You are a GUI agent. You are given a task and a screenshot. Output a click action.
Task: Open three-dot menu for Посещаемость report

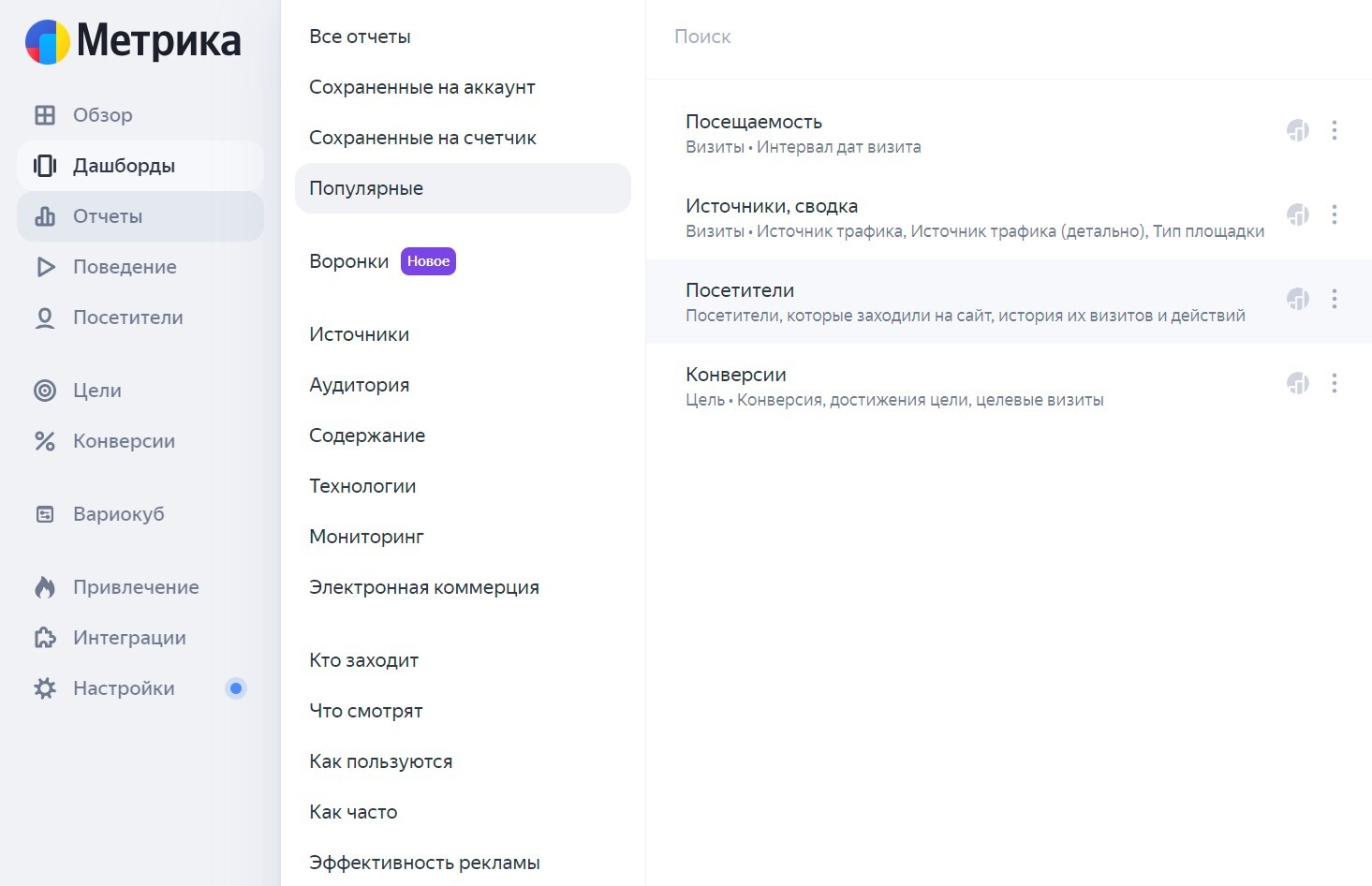(1335, 130)
